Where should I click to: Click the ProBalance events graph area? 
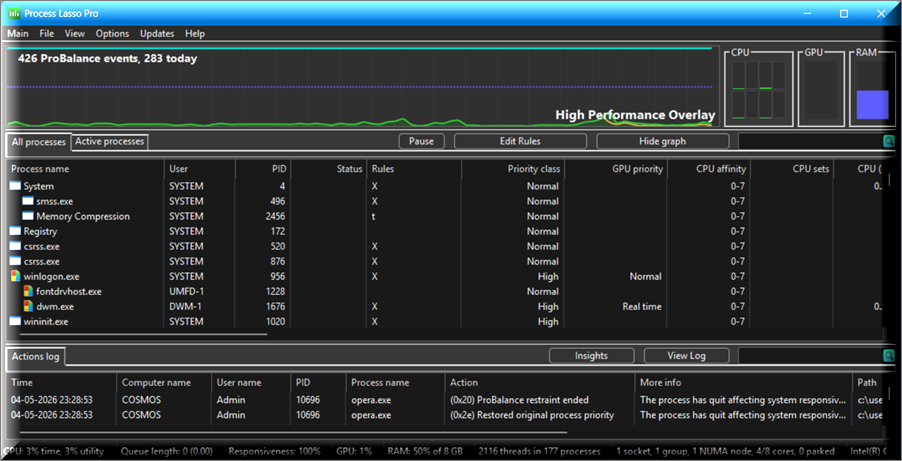pos(361,86)
